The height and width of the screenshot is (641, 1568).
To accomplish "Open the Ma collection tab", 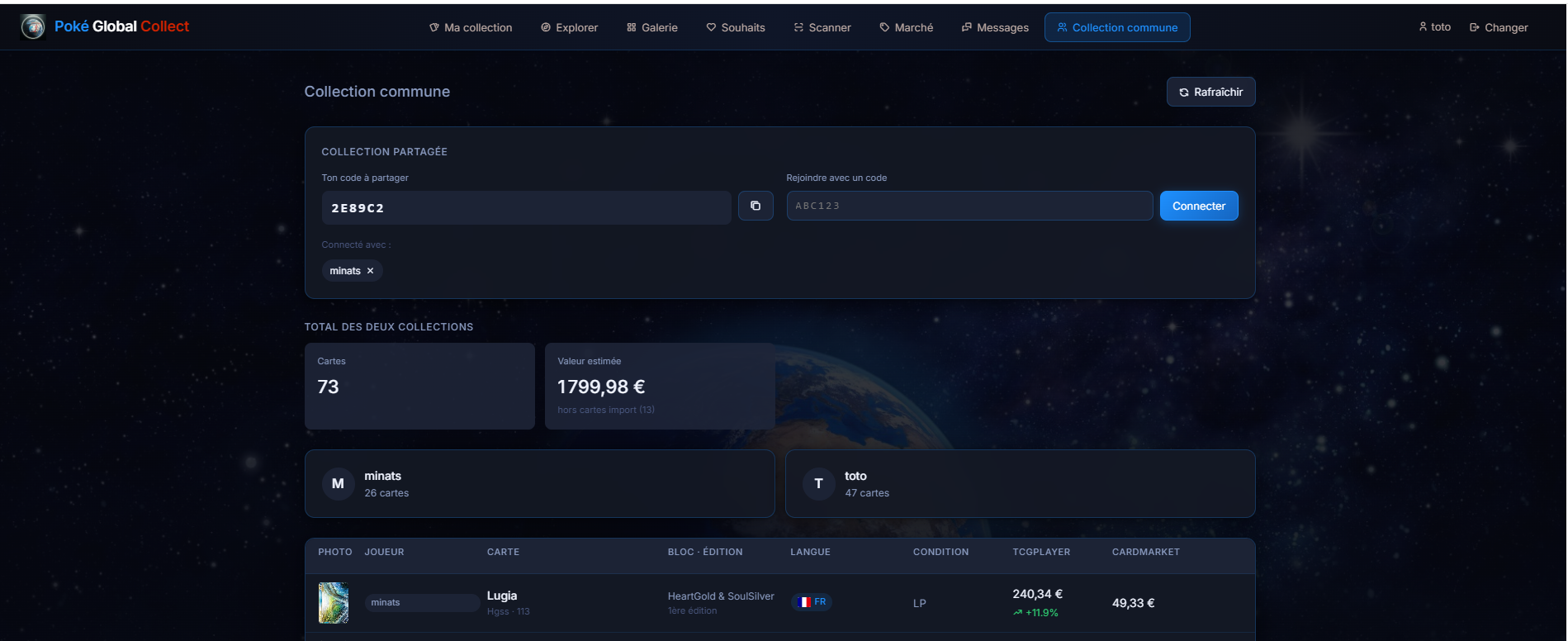I will coord(471,27).
